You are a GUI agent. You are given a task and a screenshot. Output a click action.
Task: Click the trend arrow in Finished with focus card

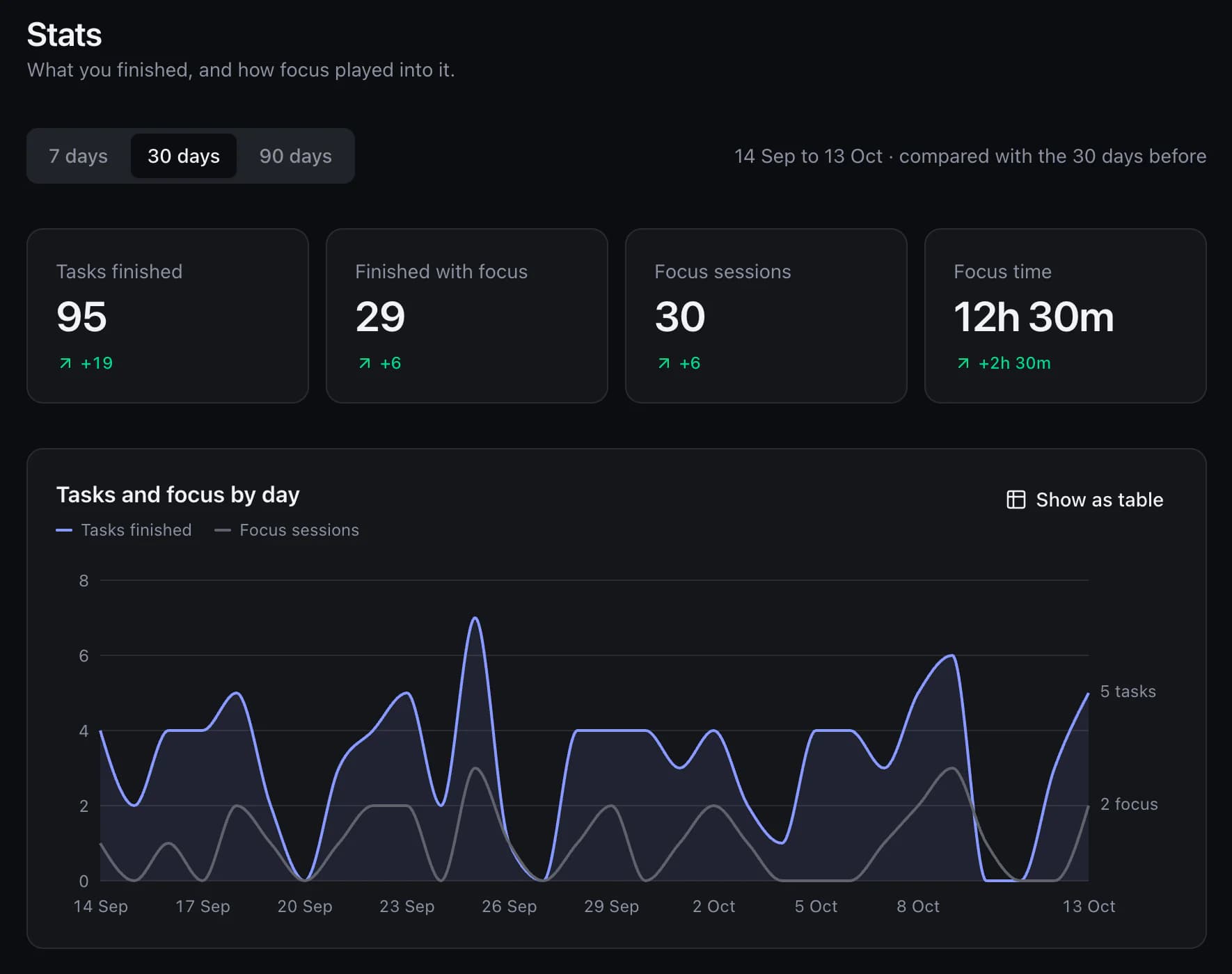(365, 363)
